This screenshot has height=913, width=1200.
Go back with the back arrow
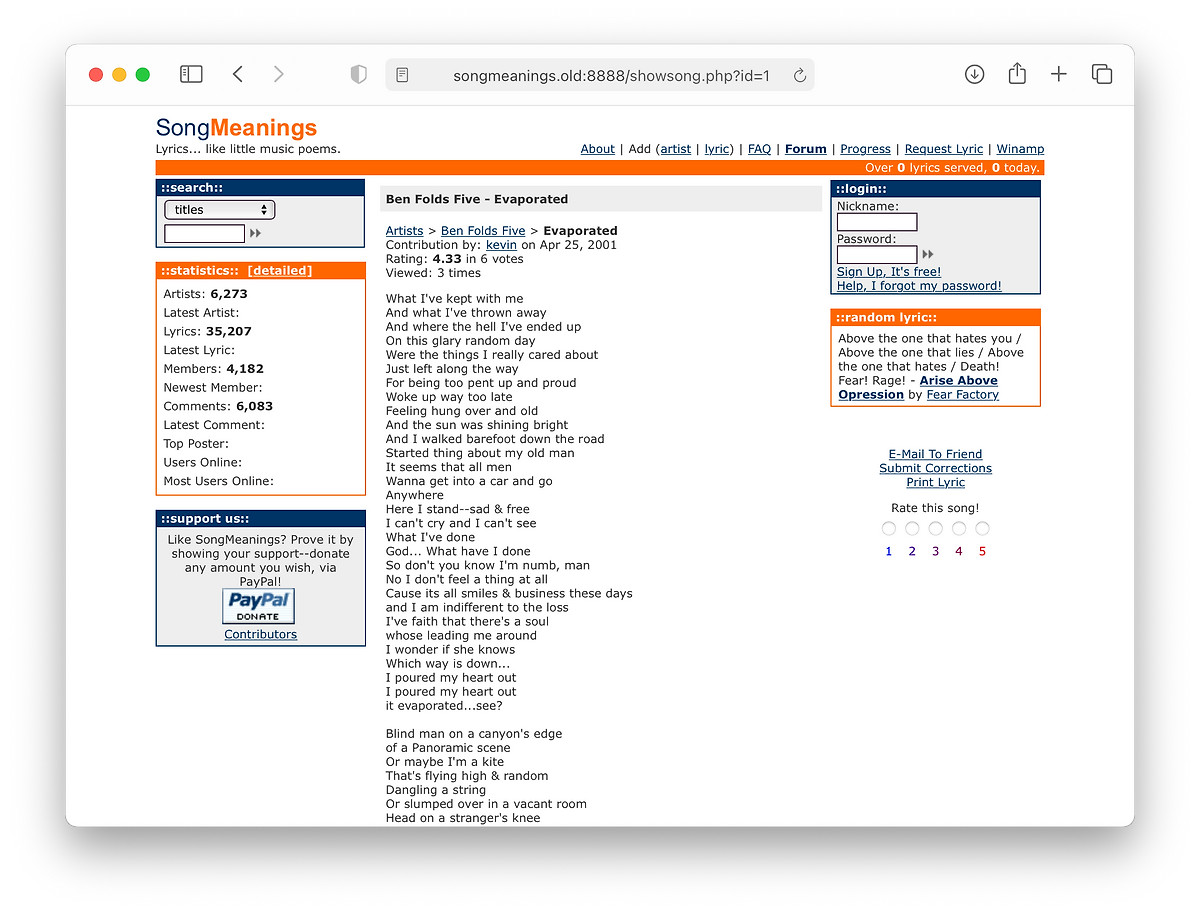pos(238,74)
